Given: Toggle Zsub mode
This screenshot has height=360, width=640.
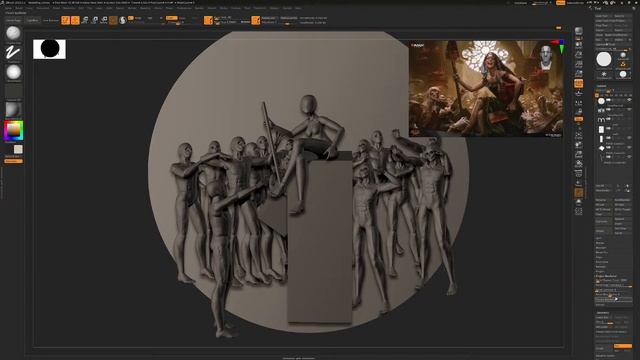Looking at the screenshot, I should click(x=182, y=18).
